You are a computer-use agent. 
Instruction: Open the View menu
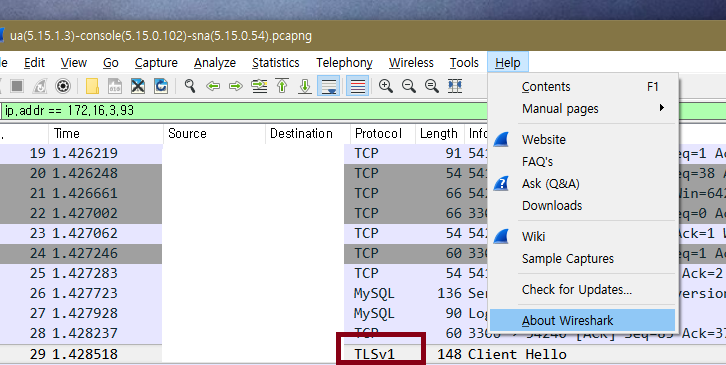(x=74, y=63)
